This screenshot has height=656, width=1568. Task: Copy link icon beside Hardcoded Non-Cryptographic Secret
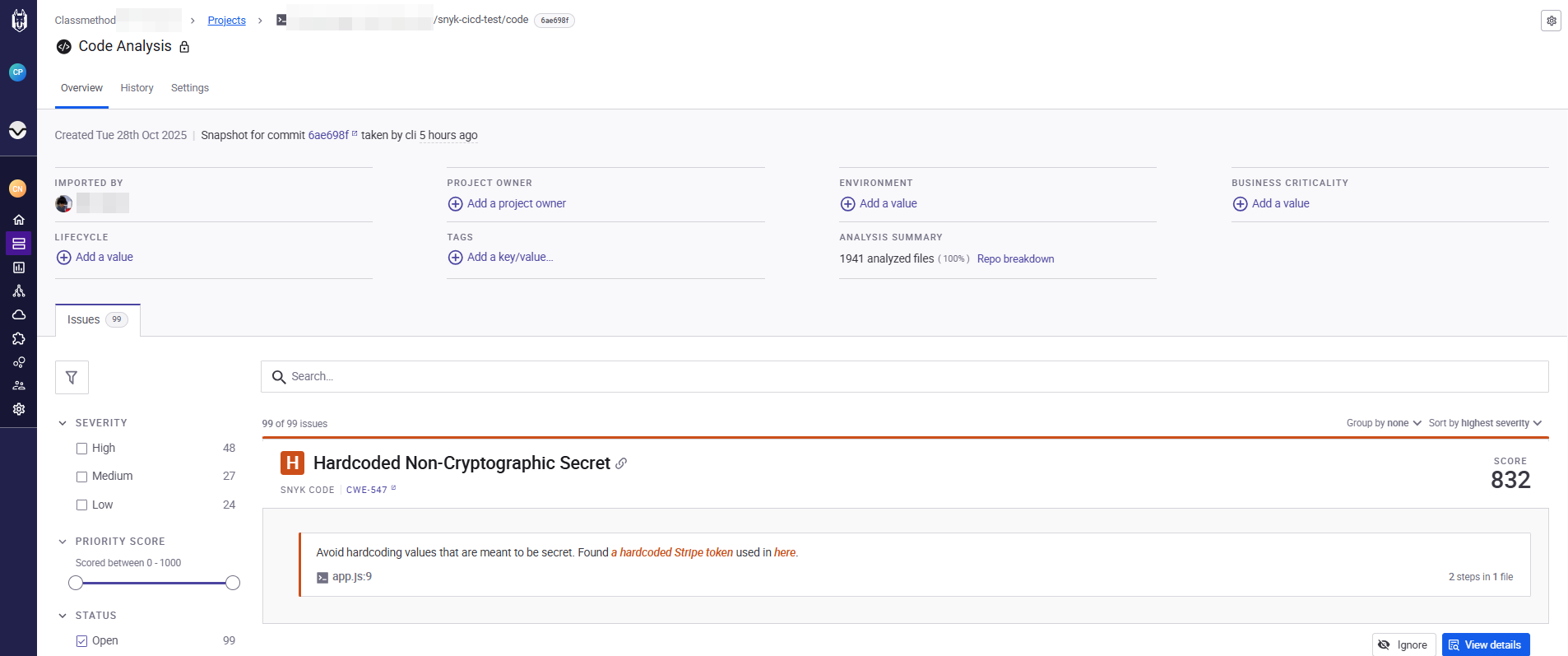click(621, 463)
